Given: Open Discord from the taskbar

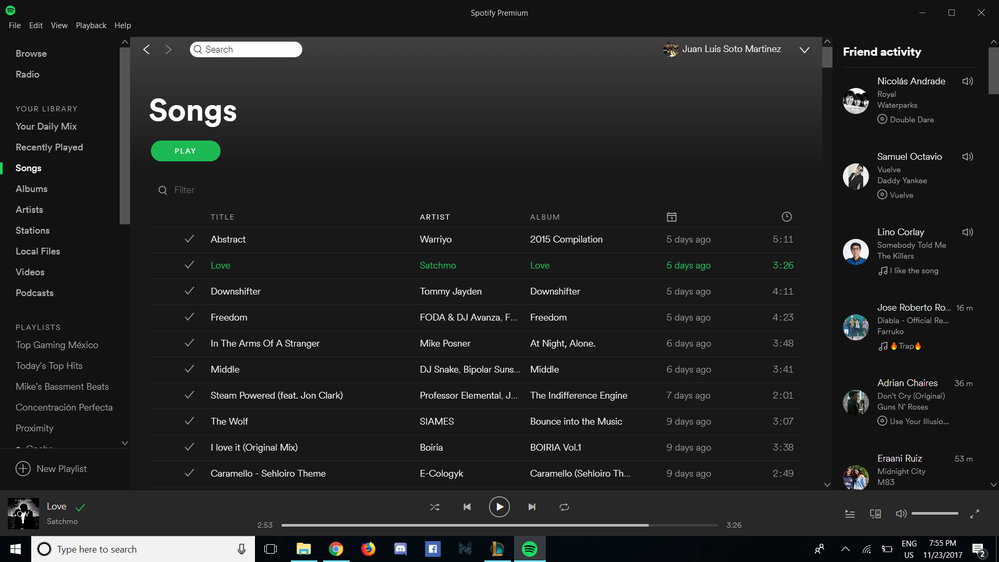Looking at the screenshot, I should [401, 549].
